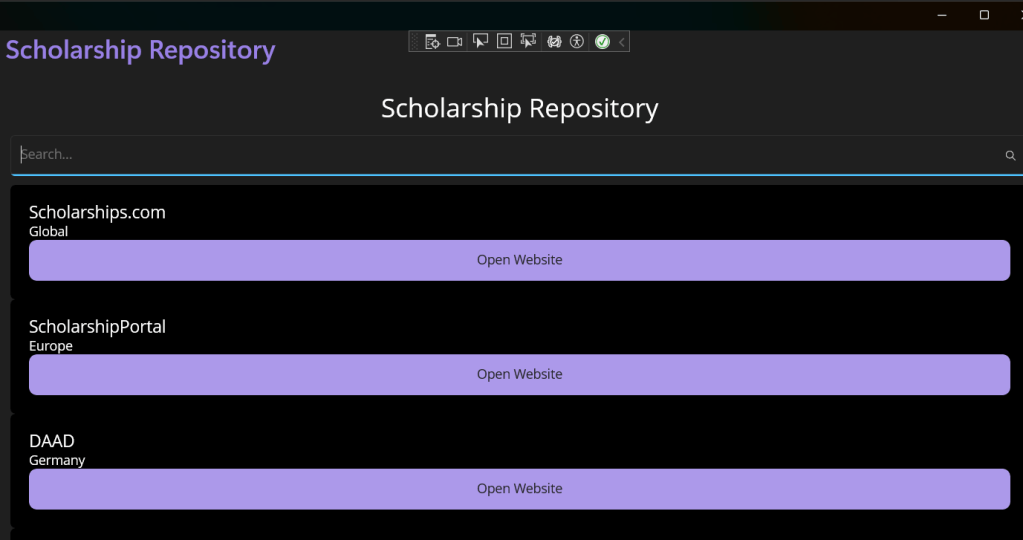Open Website for DAAD

(x=519, y=489)
